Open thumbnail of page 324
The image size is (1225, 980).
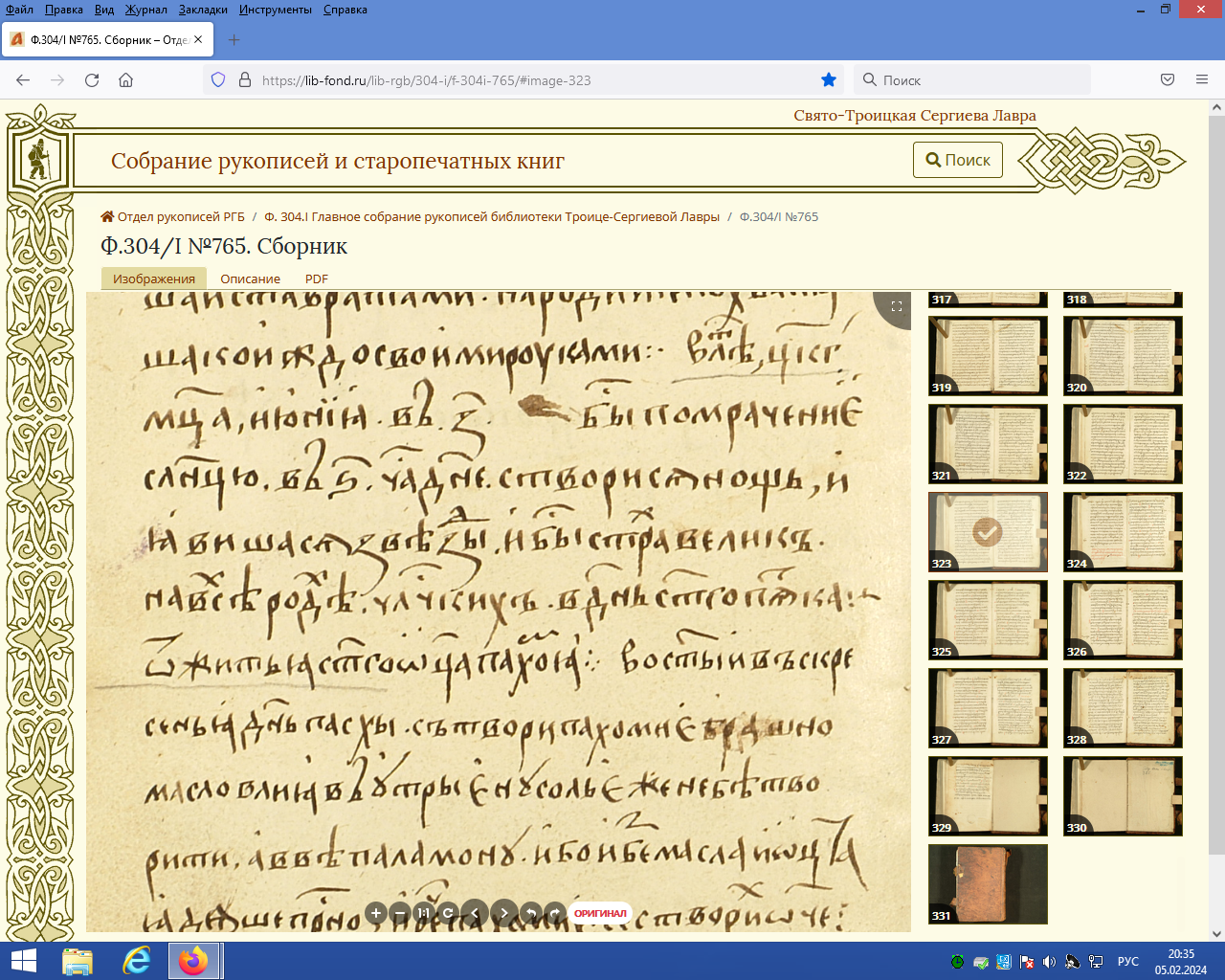[1123, 531]
